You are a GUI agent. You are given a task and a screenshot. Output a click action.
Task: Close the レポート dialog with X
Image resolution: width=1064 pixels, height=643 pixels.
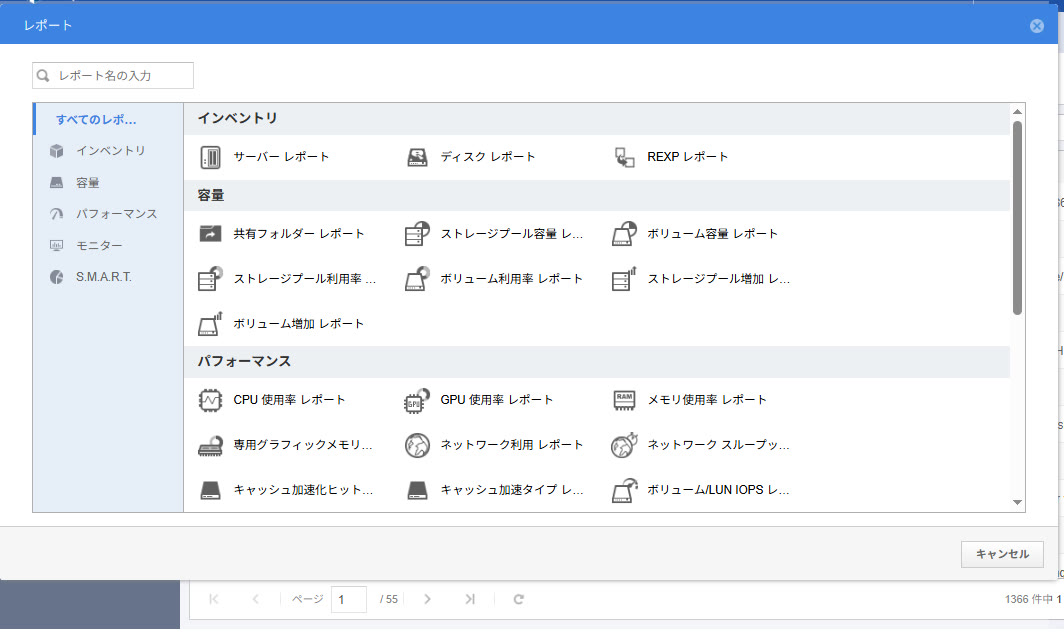click(x=1037, y=26)
